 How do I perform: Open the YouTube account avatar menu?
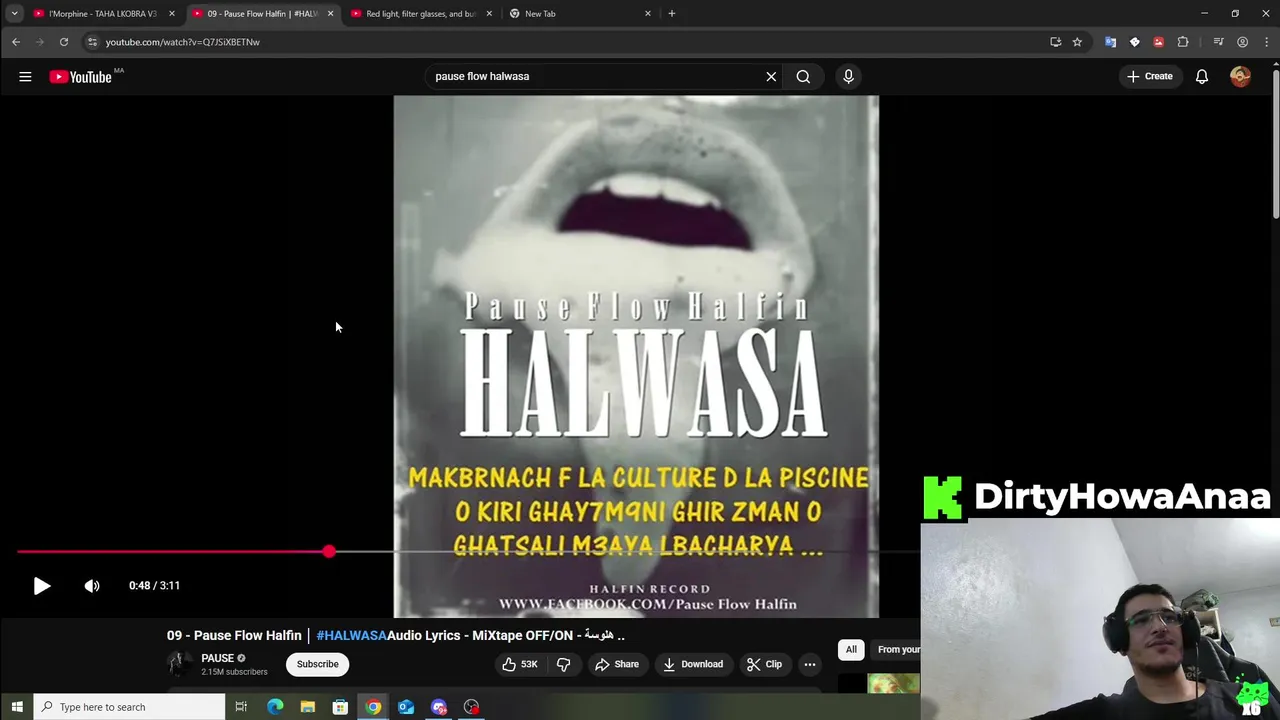coord(1240,76)
